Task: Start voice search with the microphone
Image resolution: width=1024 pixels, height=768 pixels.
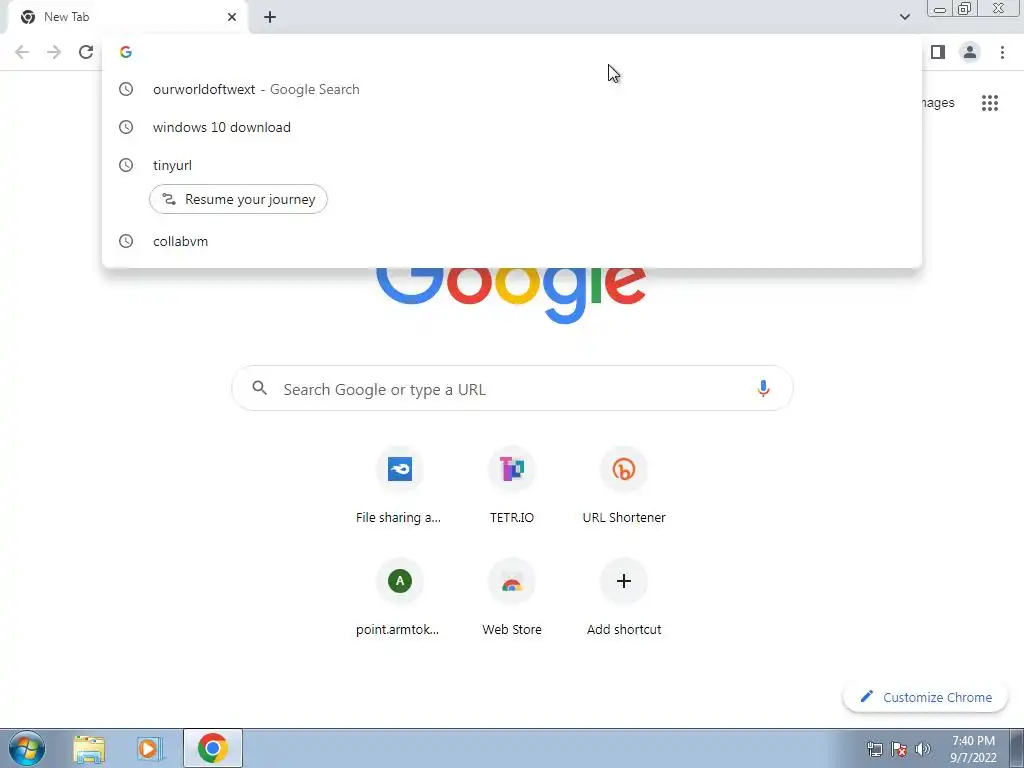Action: click(763, 389)
